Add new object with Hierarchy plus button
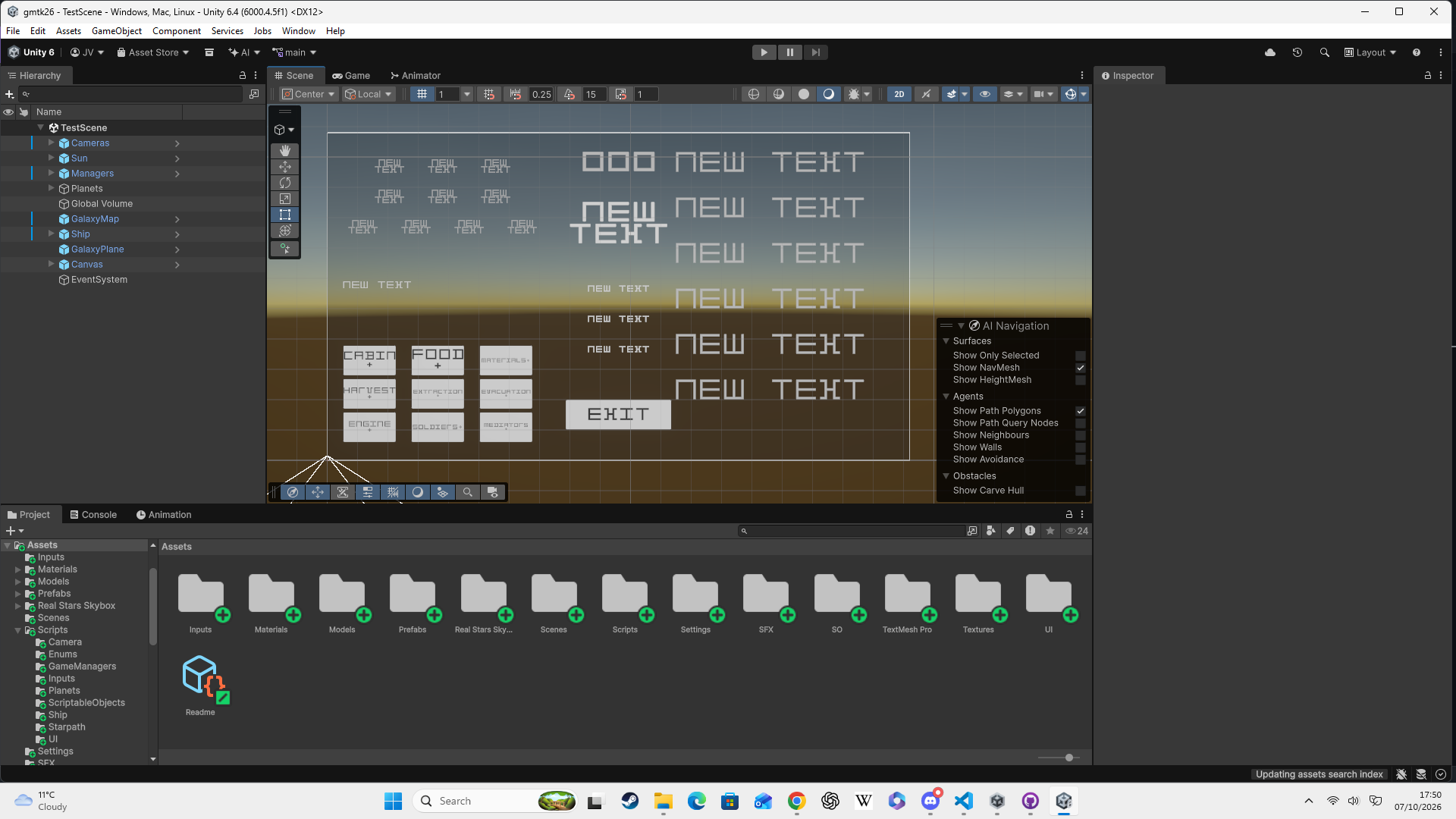The height and width of the screenshot is (819, 1456). [x=10, y=94]
